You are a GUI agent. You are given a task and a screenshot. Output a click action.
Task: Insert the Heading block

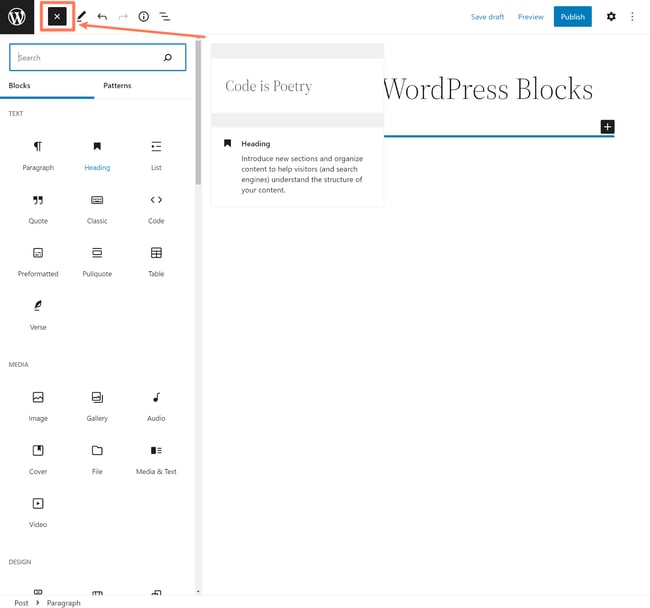(x=97, y=153)
